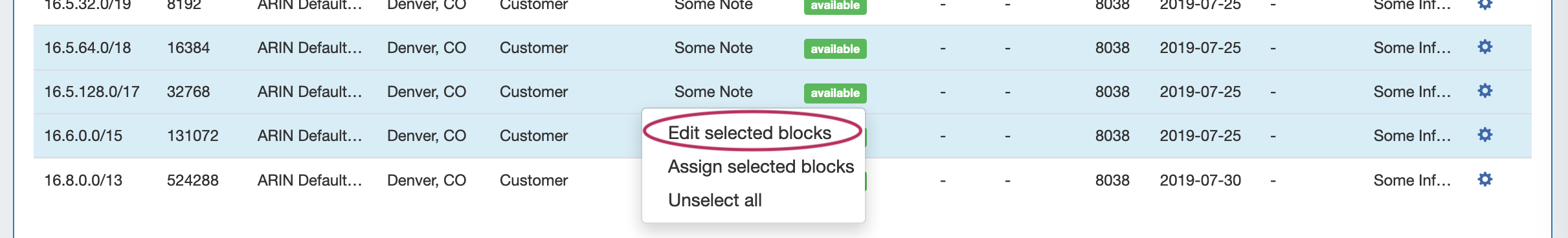
Task: Click block size 131072 cell
Action: click(193, 136)
